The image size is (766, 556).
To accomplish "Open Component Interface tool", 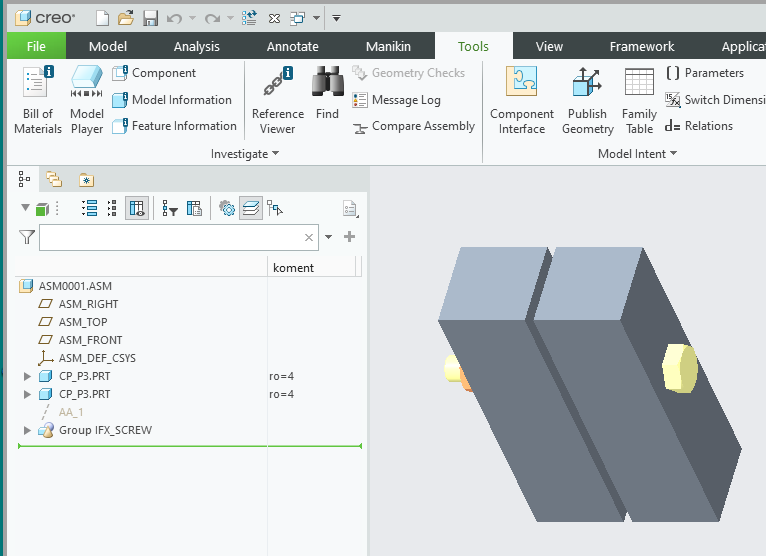I will (x=522, y=100).
